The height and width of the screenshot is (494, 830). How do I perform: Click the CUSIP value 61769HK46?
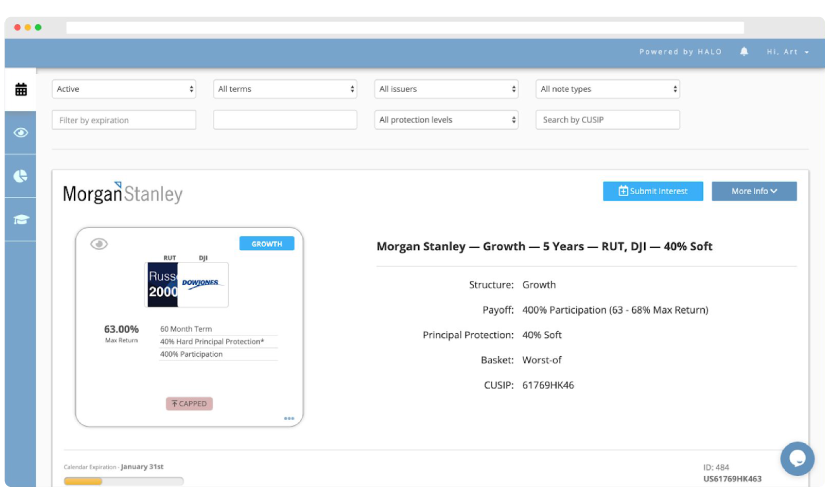click(548, 385)
